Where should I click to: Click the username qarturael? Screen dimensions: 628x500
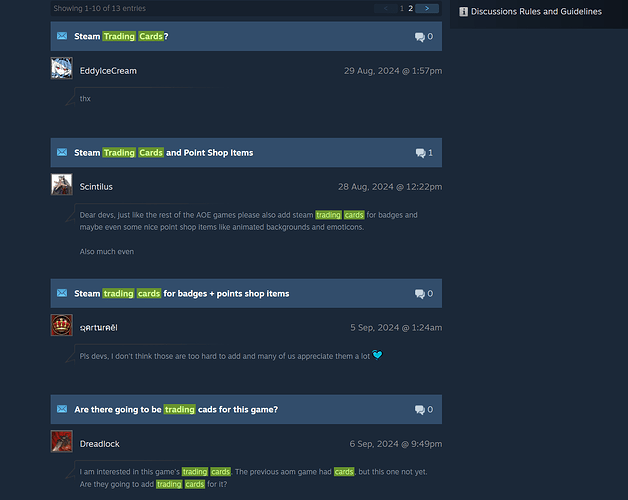pos(99,328)
